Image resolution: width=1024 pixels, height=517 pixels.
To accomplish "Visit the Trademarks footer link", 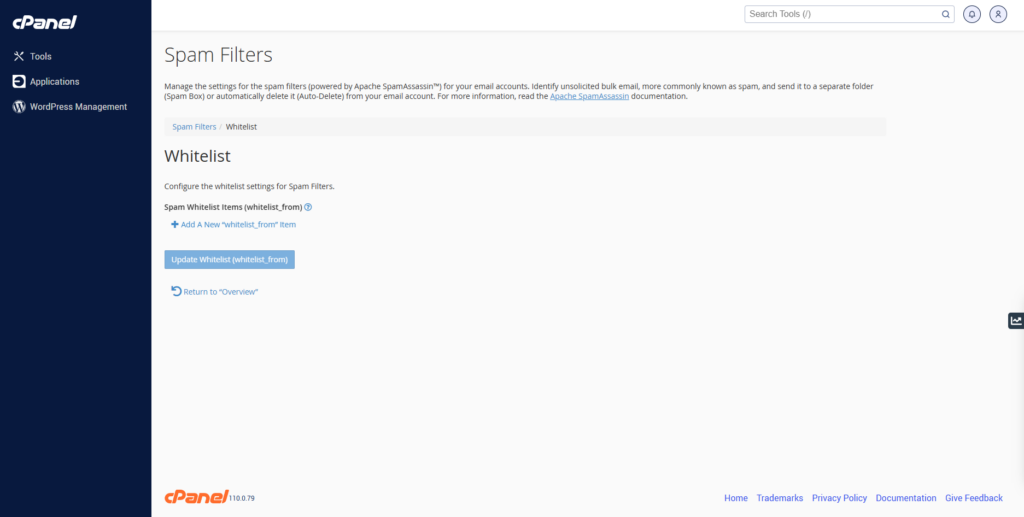I will tap(779, 498).
